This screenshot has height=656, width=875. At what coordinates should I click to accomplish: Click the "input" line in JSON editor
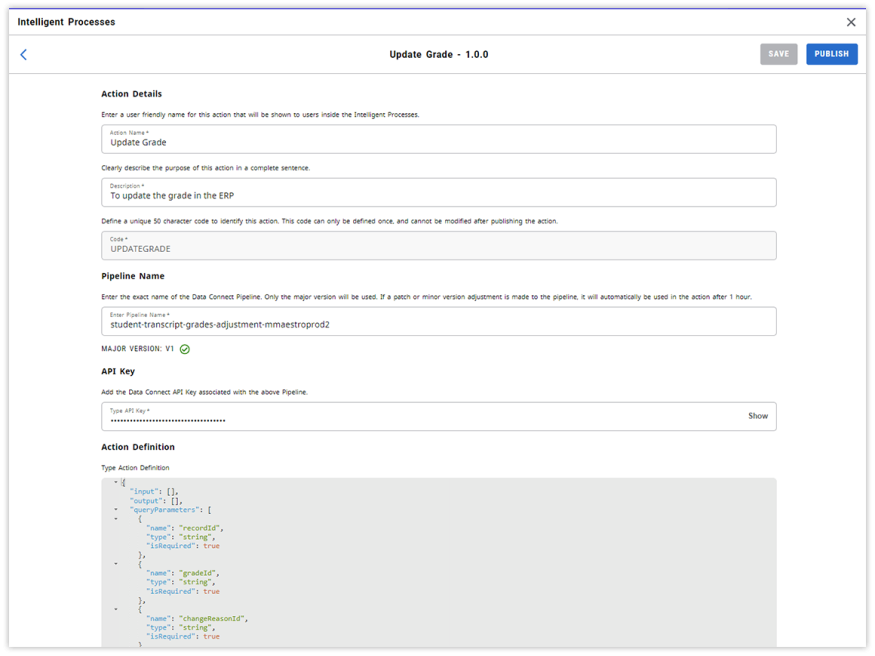click(154, 492)
